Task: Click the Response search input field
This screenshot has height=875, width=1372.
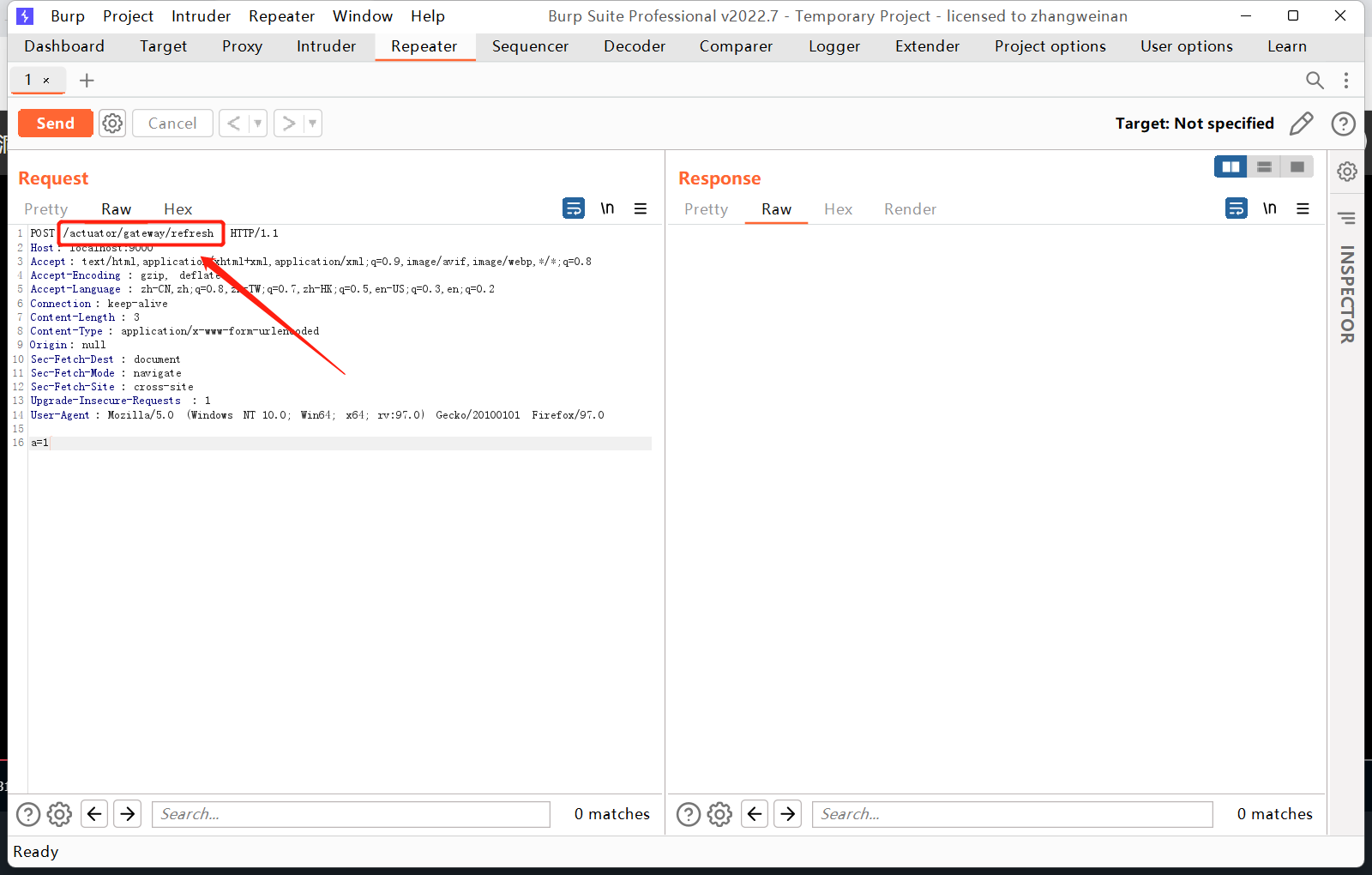Action: click(1013, 814)
